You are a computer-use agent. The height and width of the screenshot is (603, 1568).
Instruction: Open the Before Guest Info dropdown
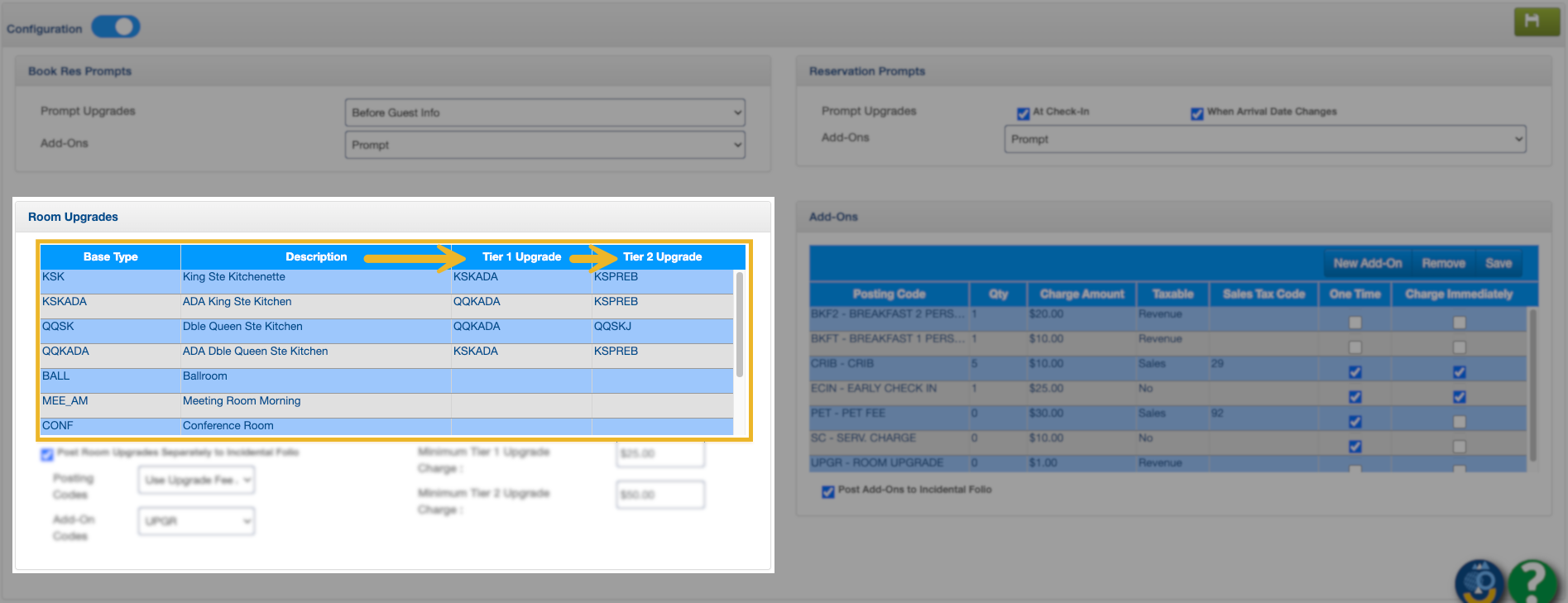(x=544, y=112)
